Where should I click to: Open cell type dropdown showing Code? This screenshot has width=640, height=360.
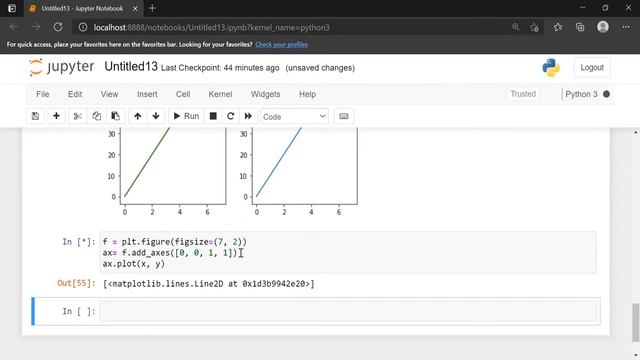294,117
